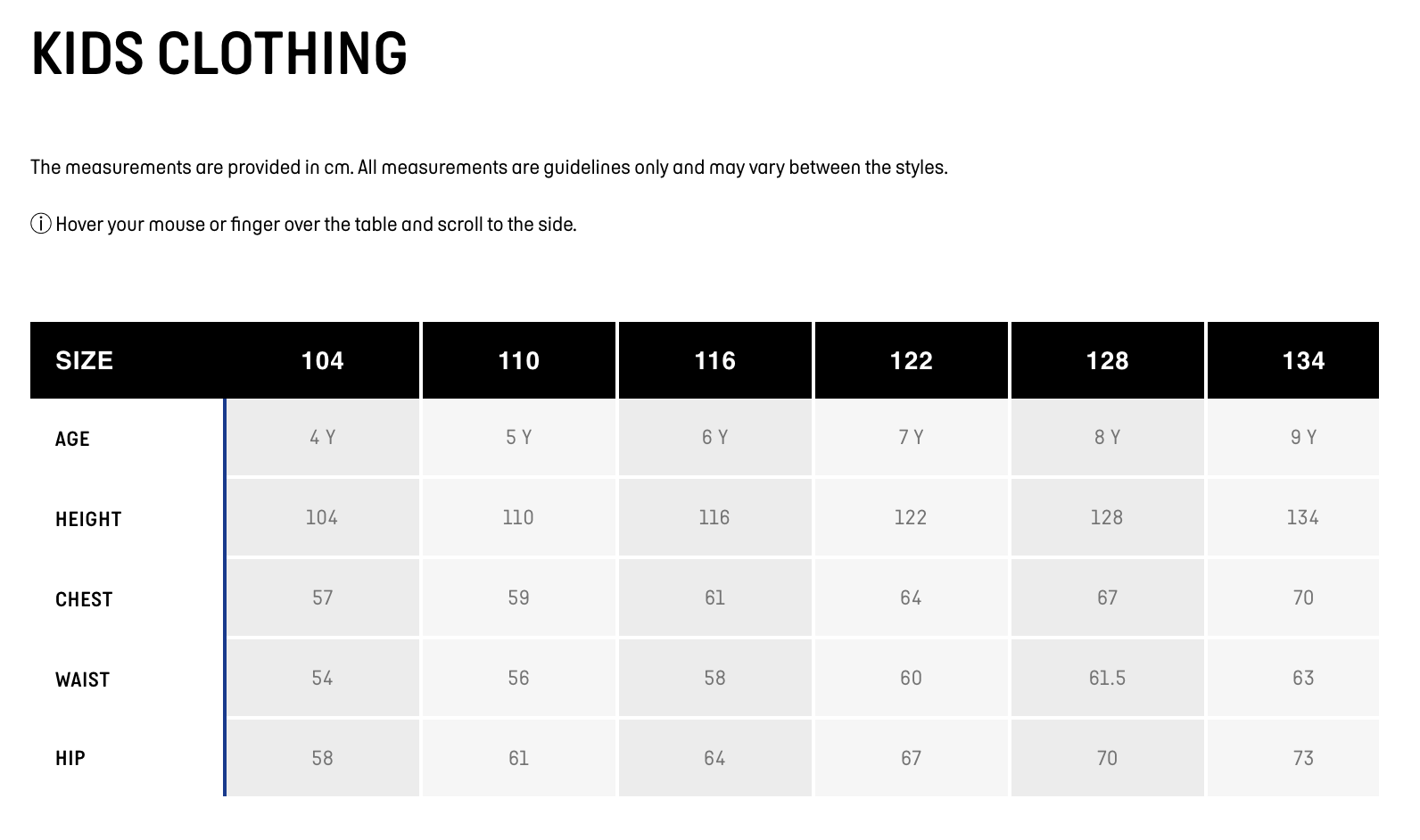
Task: Click the info icon beside hover instruction
Action: (x=40, y=224)
